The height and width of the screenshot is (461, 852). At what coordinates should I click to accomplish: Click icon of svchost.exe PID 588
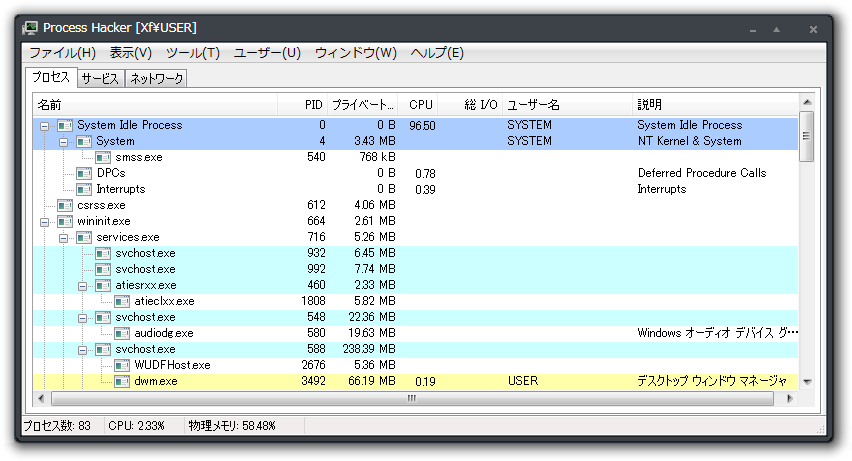[x=103, y=350]
